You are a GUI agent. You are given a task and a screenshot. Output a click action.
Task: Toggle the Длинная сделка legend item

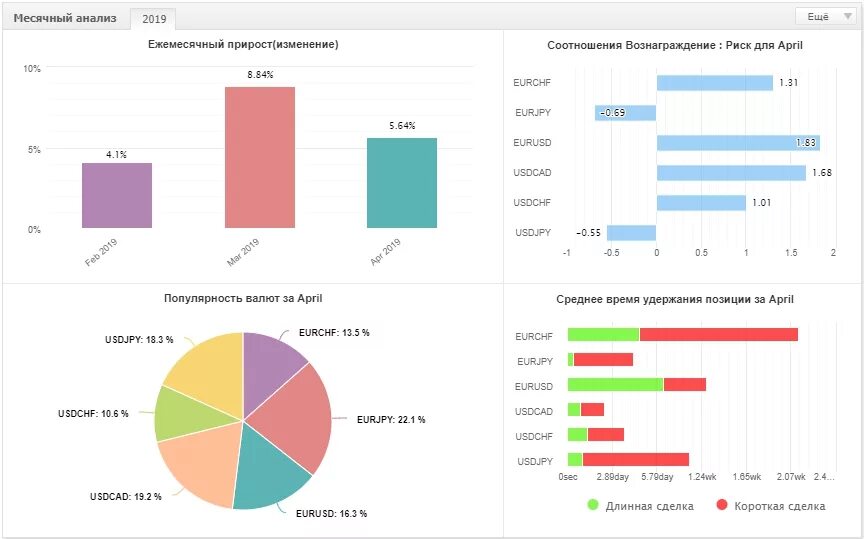point(641,505)
